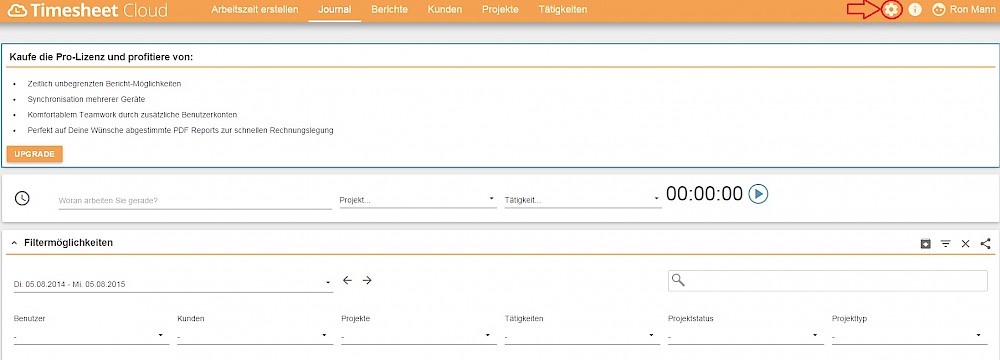This screenshot has height=360, width=1000.
Task: Collapse the Filtermöglichkeiten section
Action: tap(14, 243)
